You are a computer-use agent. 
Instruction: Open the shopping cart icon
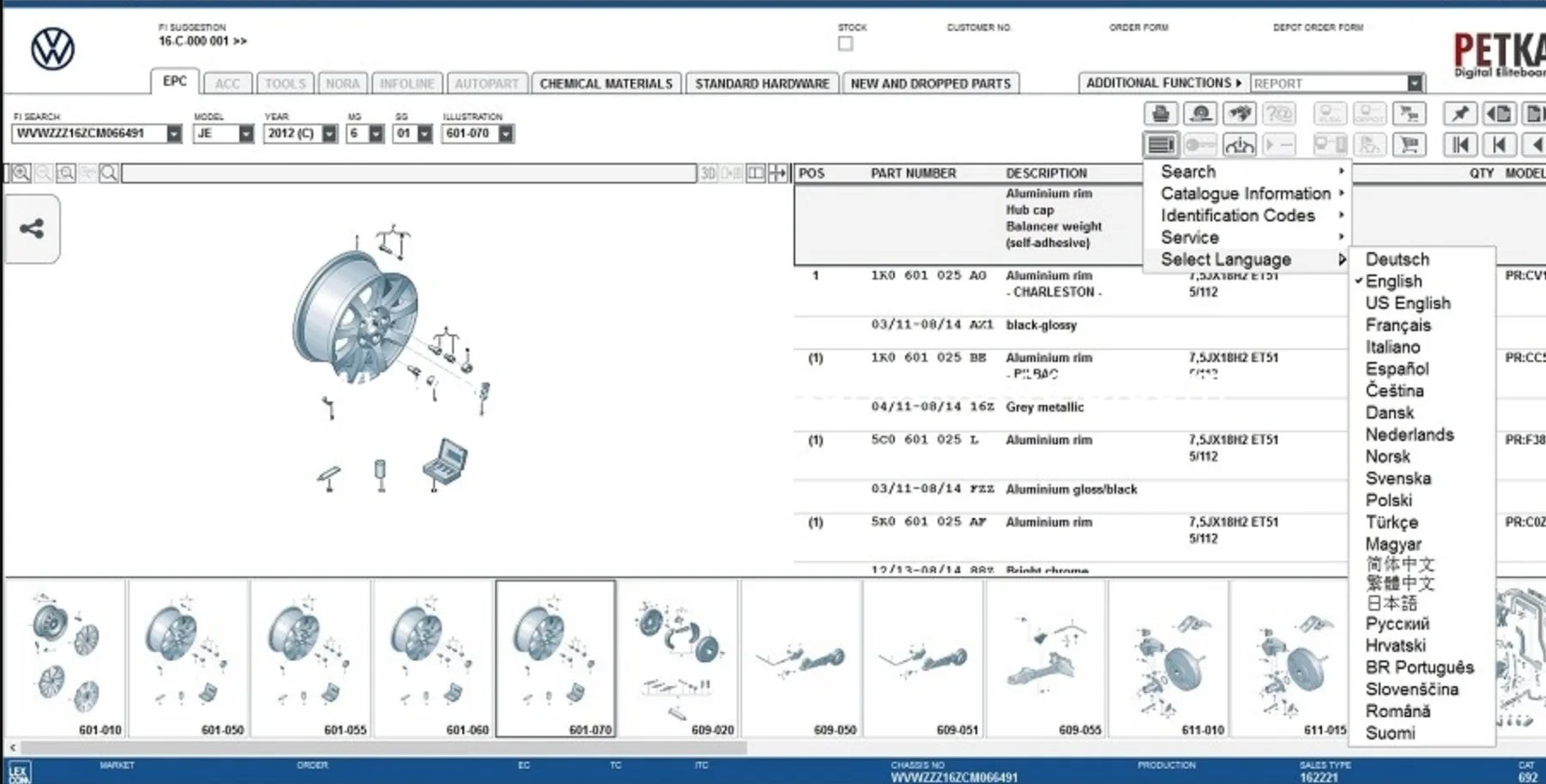(1409, 145)
